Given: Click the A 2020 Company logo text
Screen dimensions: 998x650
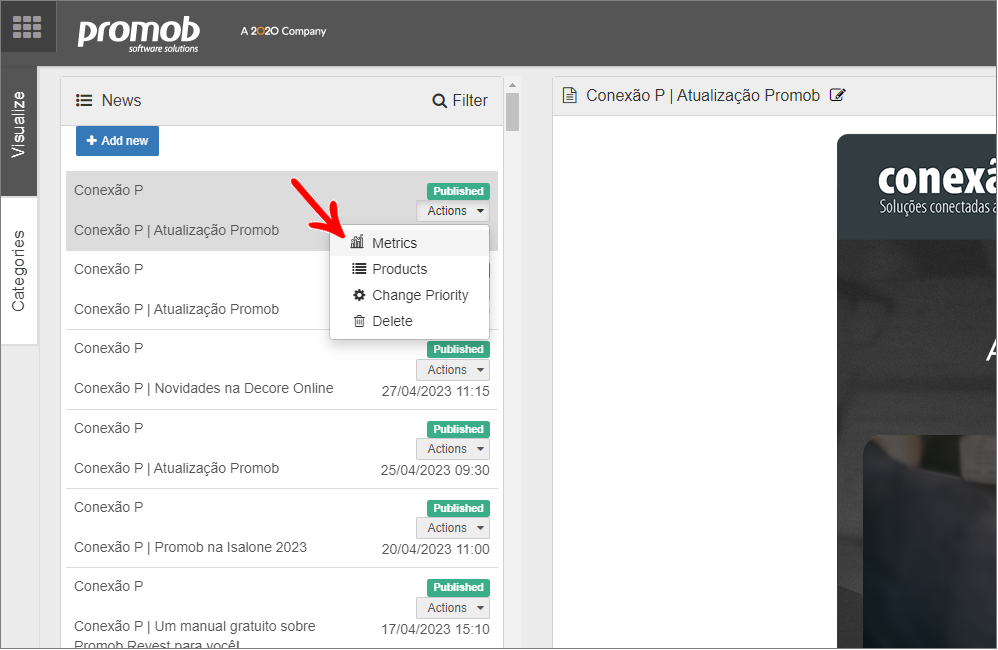Looking at the screenshot, I should (283, 31).
